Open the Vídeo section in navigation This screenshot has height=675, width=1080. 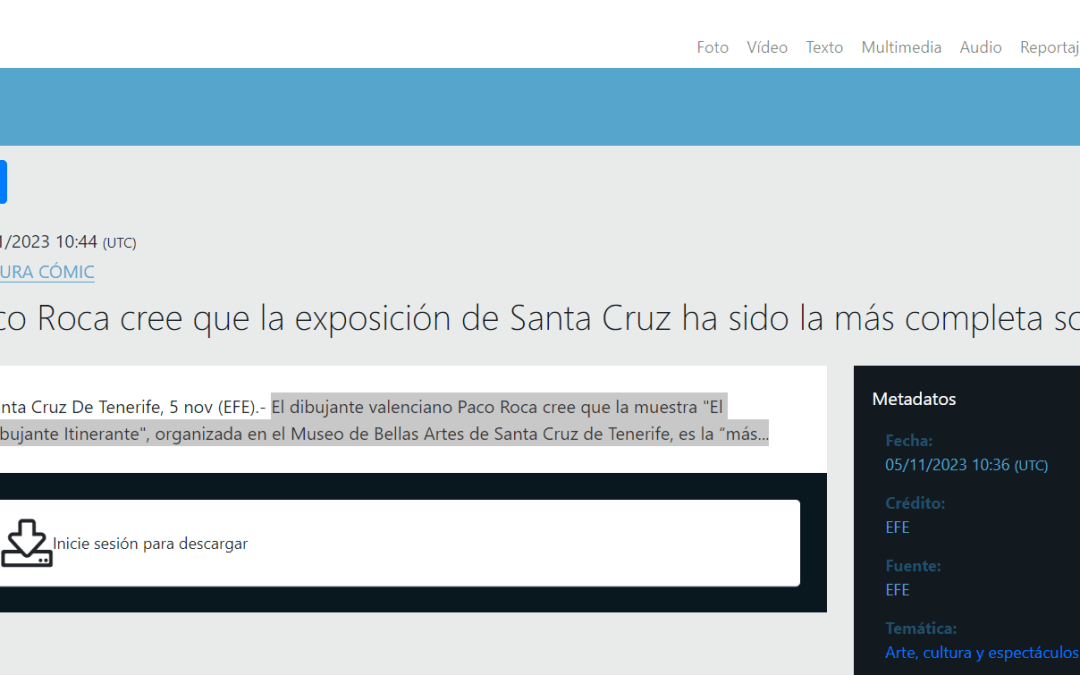[767, 48]
